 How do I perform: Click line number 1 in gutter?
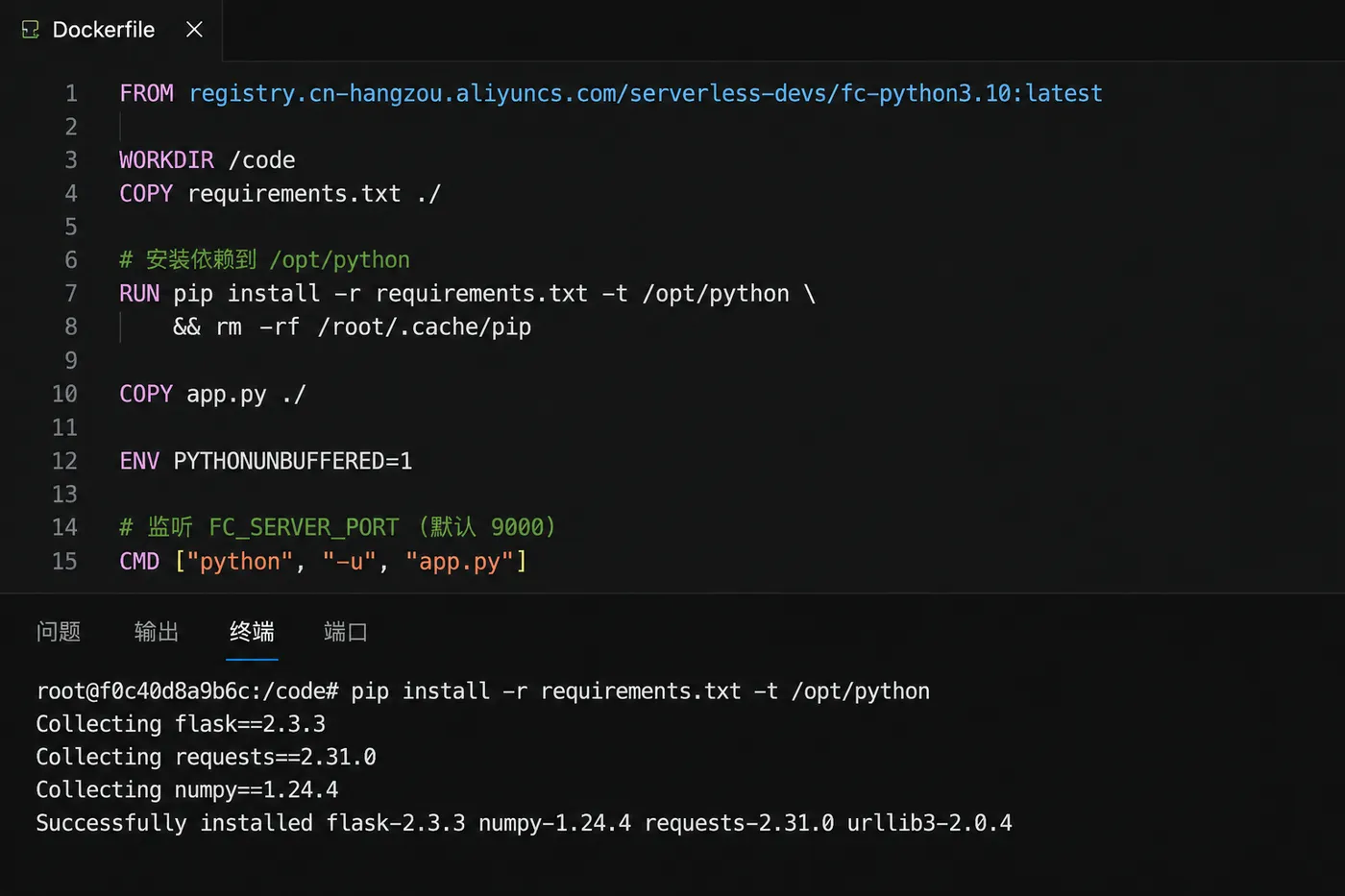click(71, 93)
